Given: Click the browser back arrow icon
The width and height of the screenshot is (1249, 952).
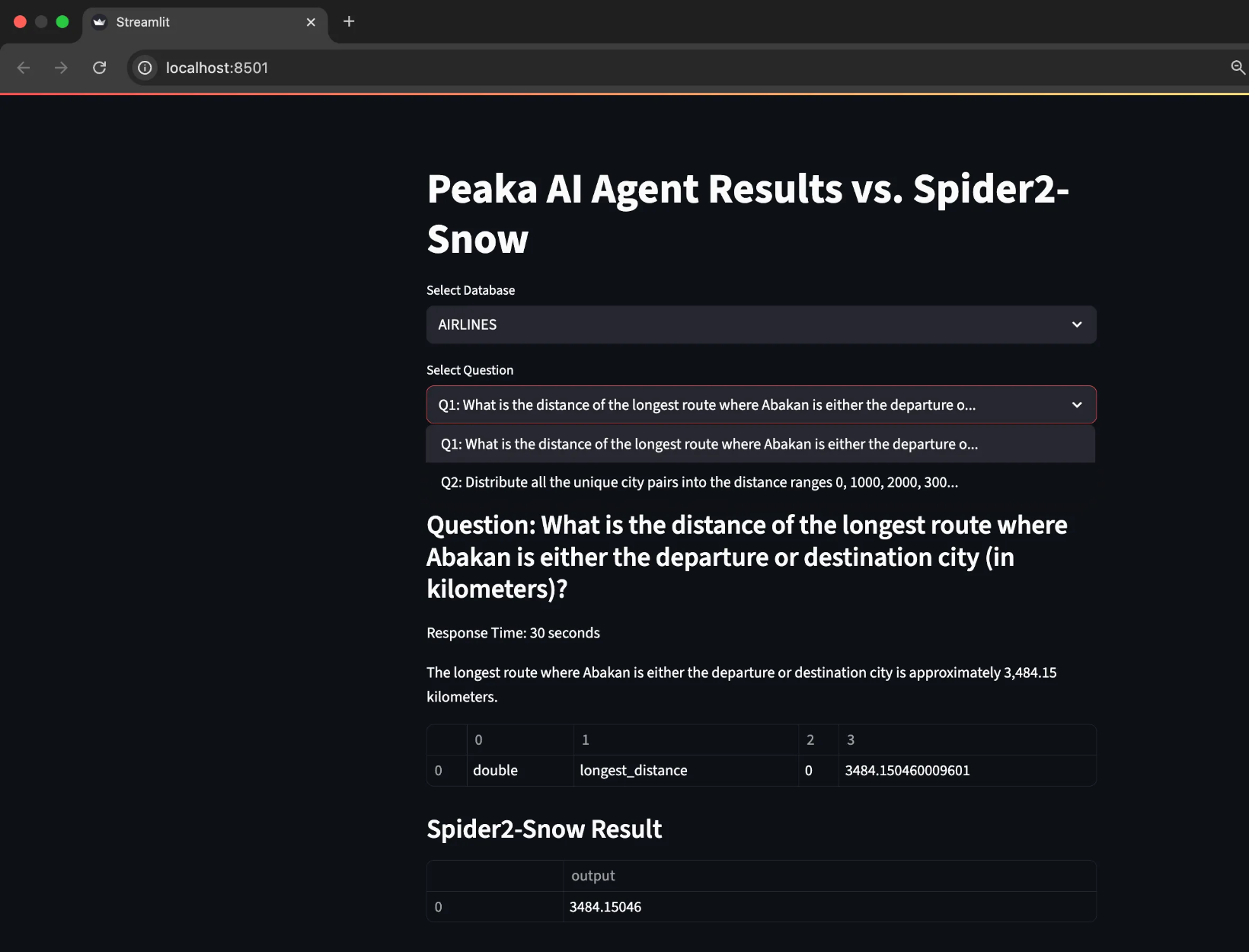Looking at the screenshot, I should [x=24, y=68].
